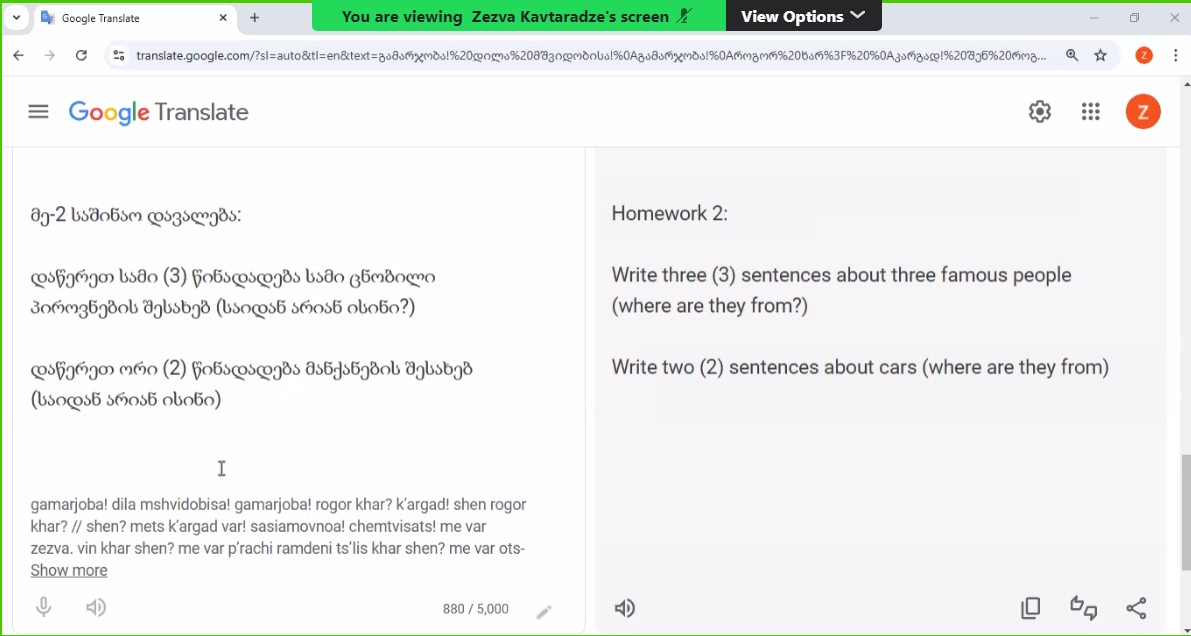Click the browser address bar URL
Viewport: 1191px width, 636px height.
coord(590,56)
